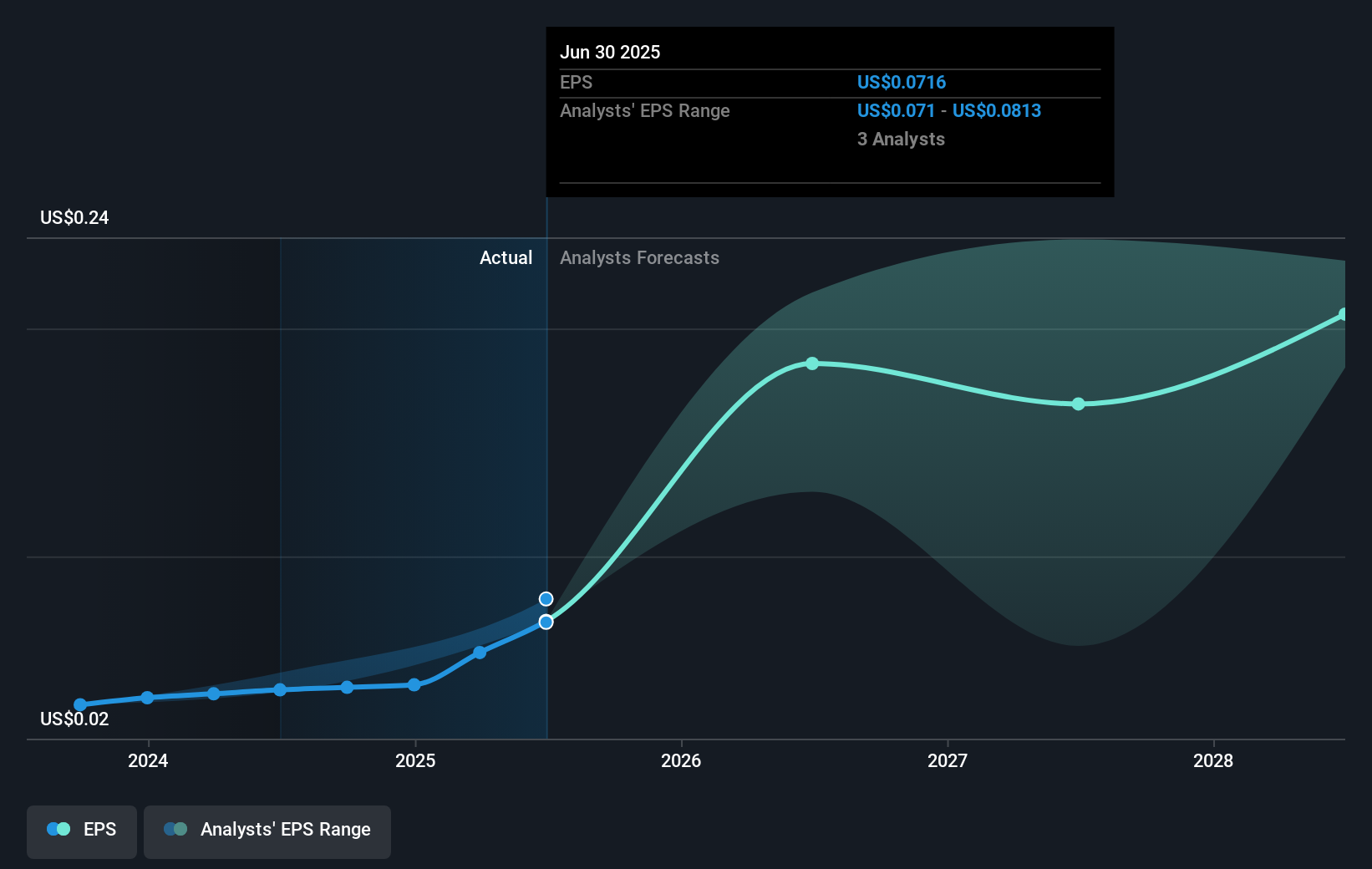This screenshot has width=1372, height=869.
Task: Click the US$0.0716 EPS value
Action: [901, 82]
